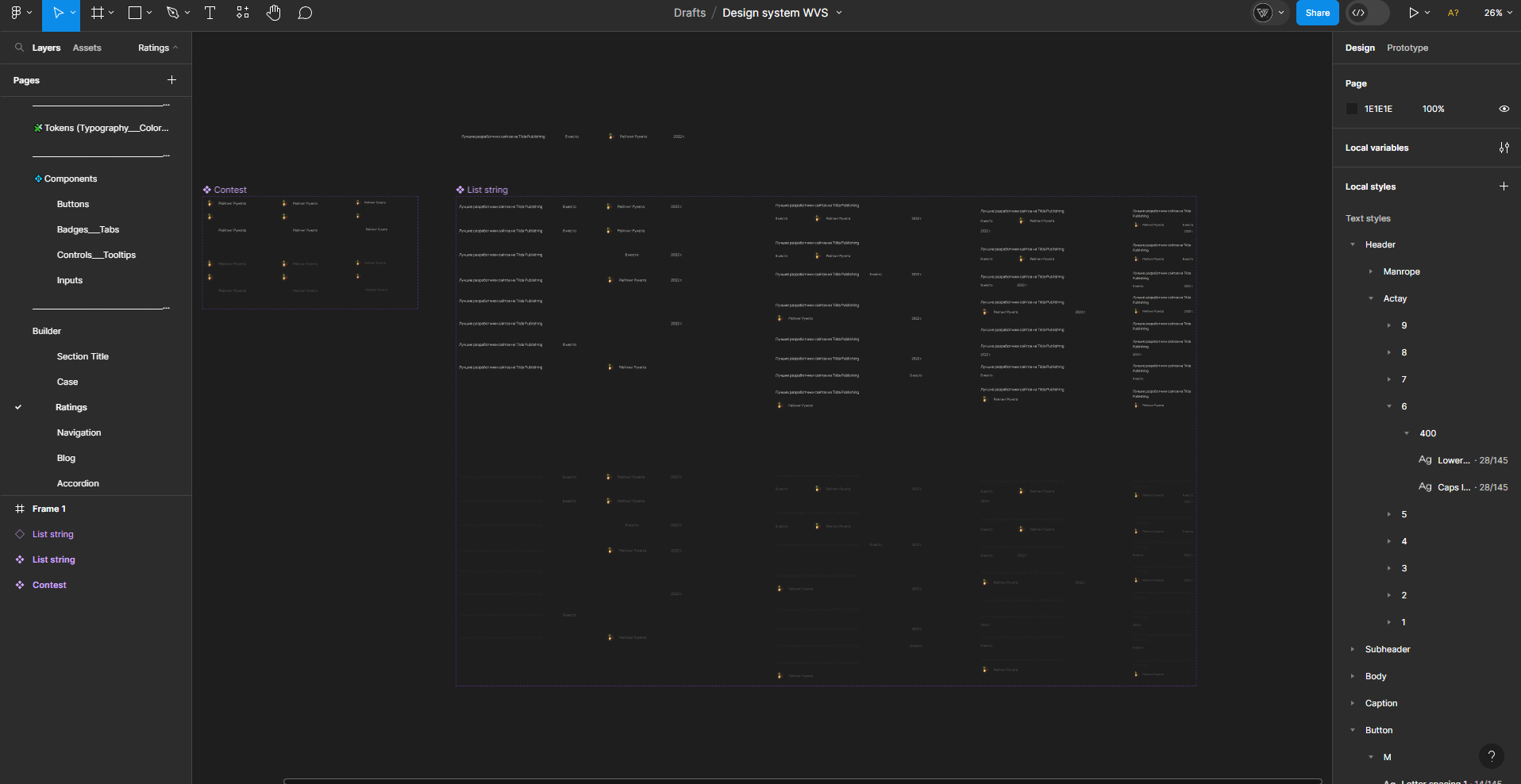Switch to the Design tab

coord(1360,48)
